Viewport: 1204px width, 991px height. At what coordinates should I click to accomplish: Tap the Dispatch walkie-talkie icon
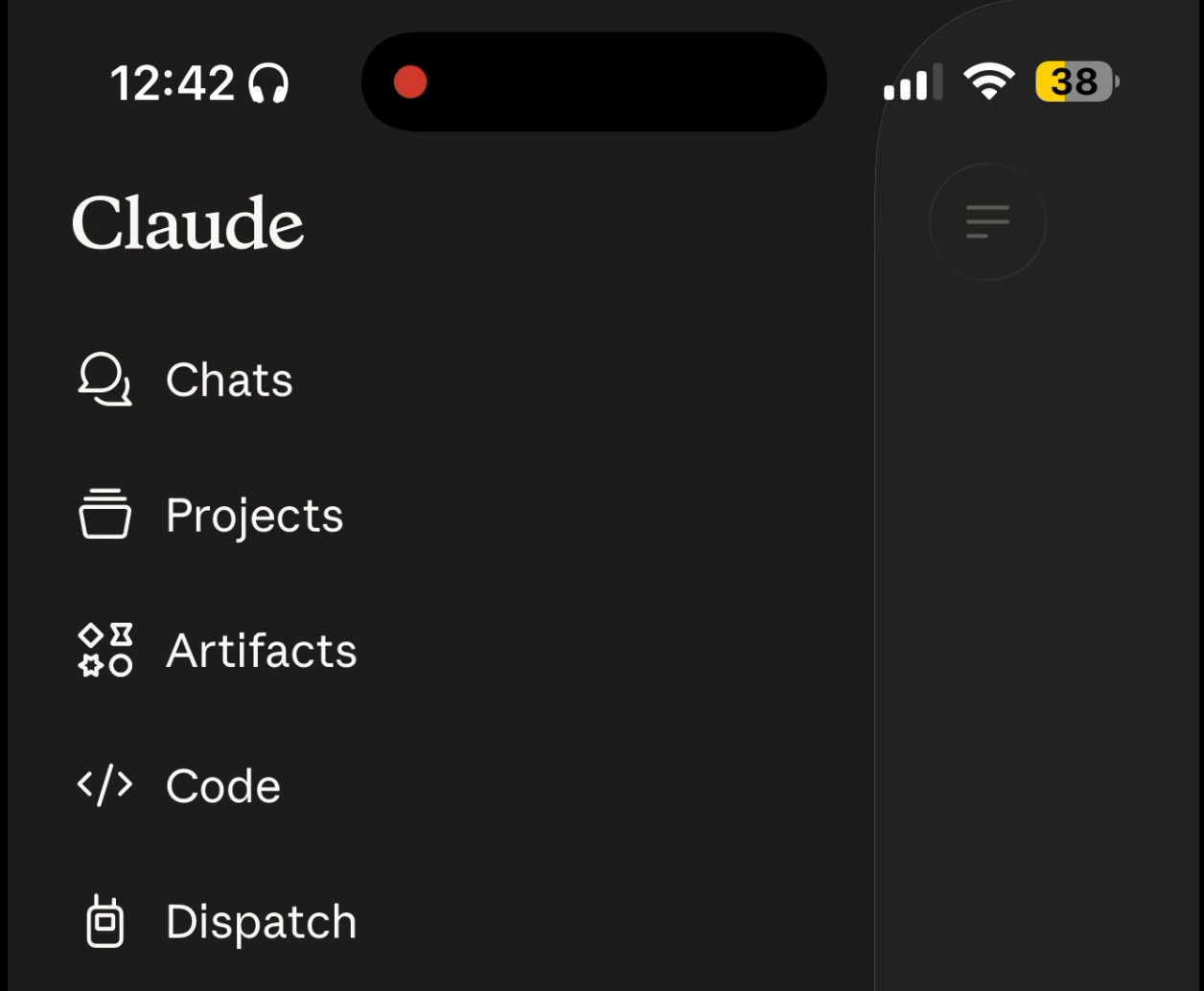click(x=105, y=922)
